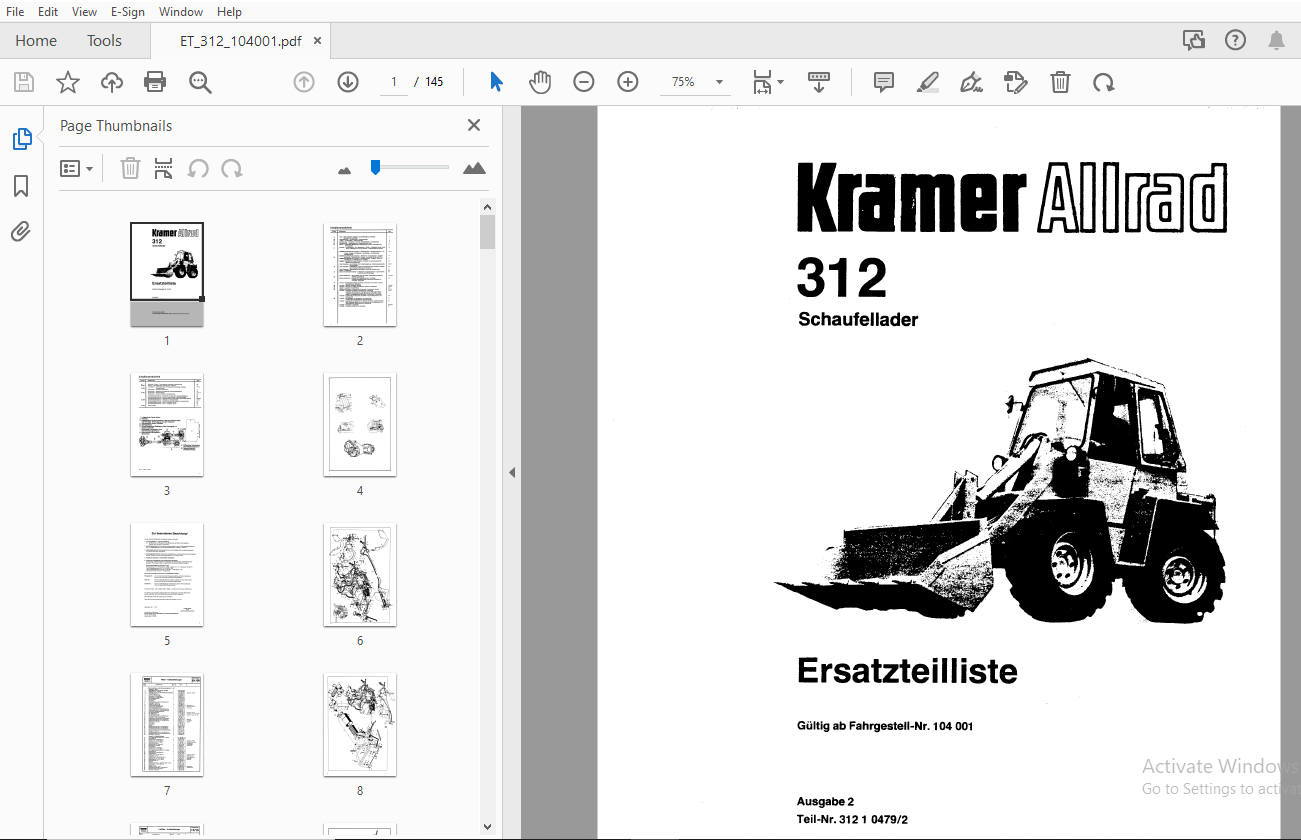Zoom in with the plus circle button
1301x840 pixels.
(628, 82)
